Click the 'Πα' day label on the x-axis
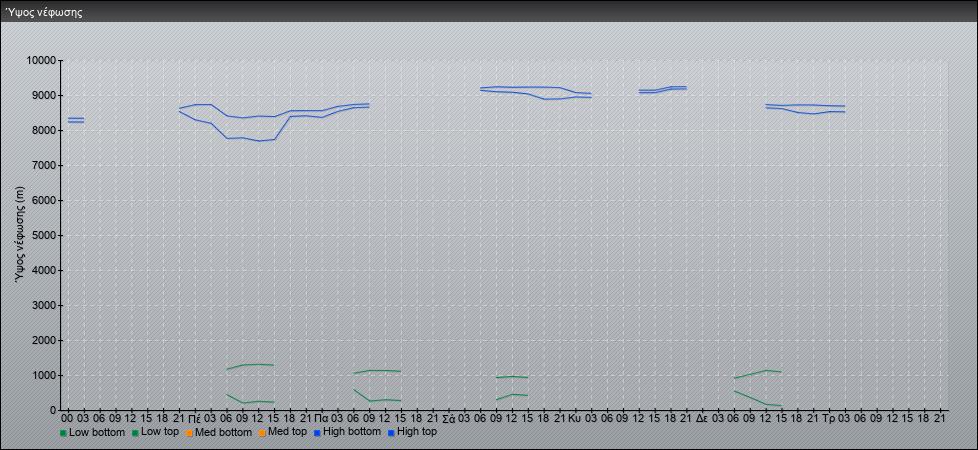 click(321, 418)
